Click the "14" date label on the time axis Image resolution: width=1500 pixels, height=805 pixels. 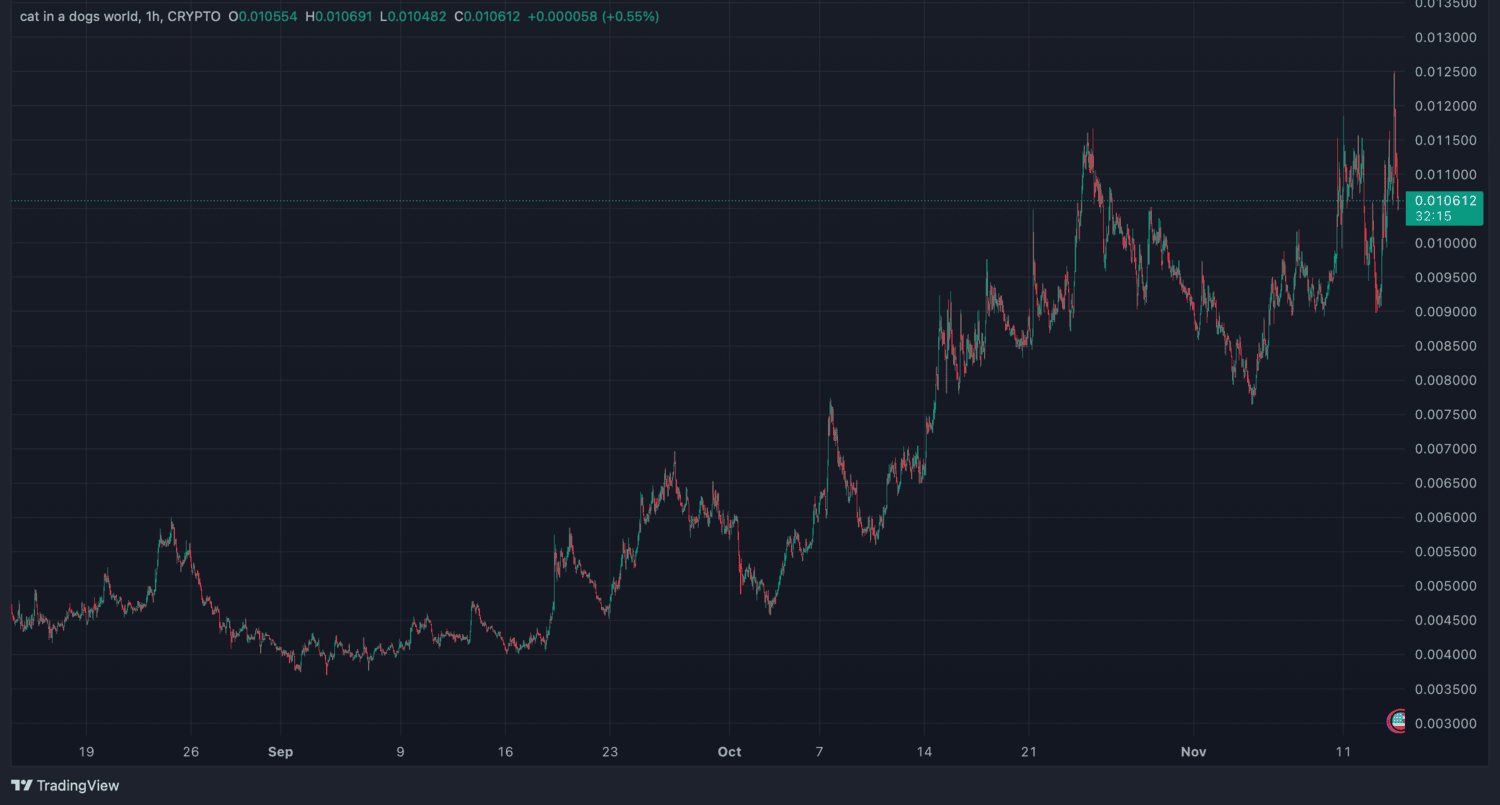point(924,752)
